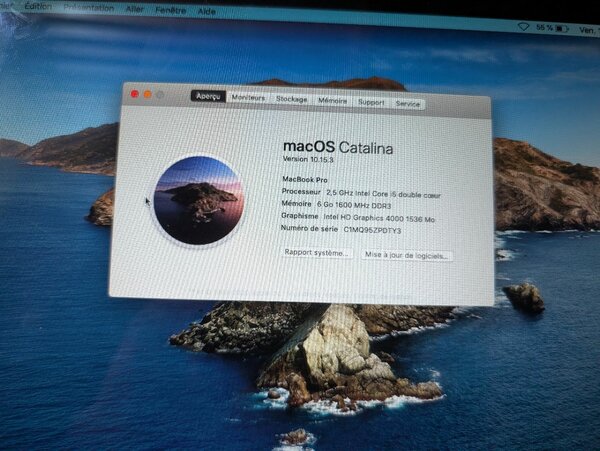Click the 2,5 GHz Intel Core i5 processor value
The width and height of the screenshot is (600, 451).
click(383, 194)
